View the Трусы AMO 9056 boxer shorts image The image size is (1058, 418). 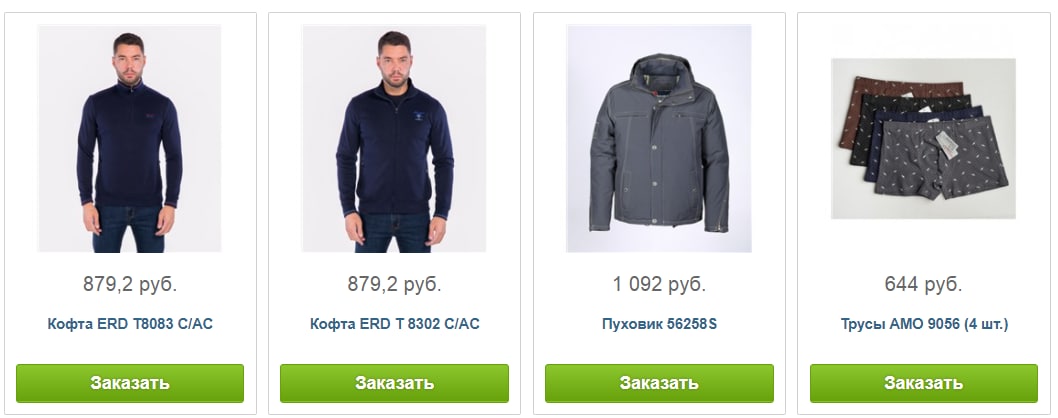[923, 138]
